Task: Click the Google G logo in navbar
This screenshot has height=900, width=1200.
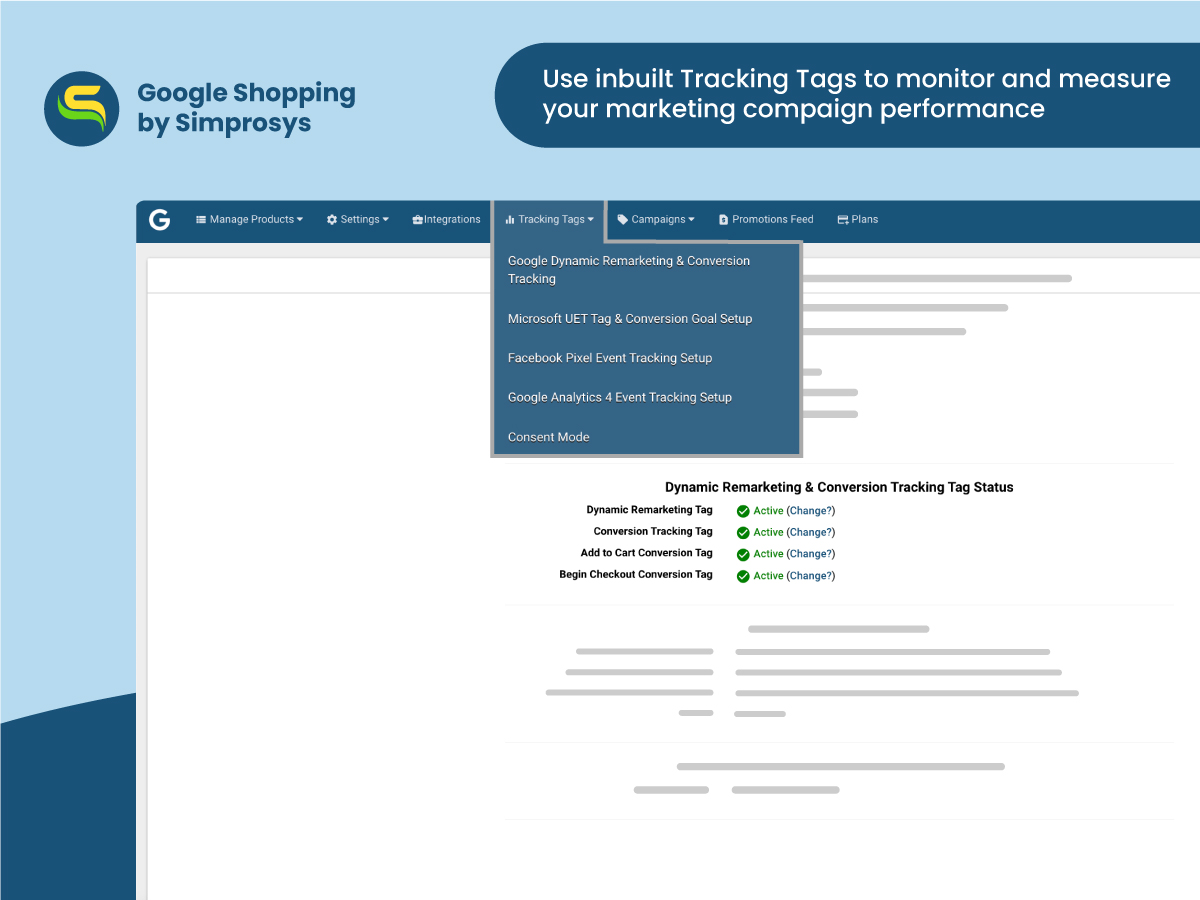Action: coord(159,220)
